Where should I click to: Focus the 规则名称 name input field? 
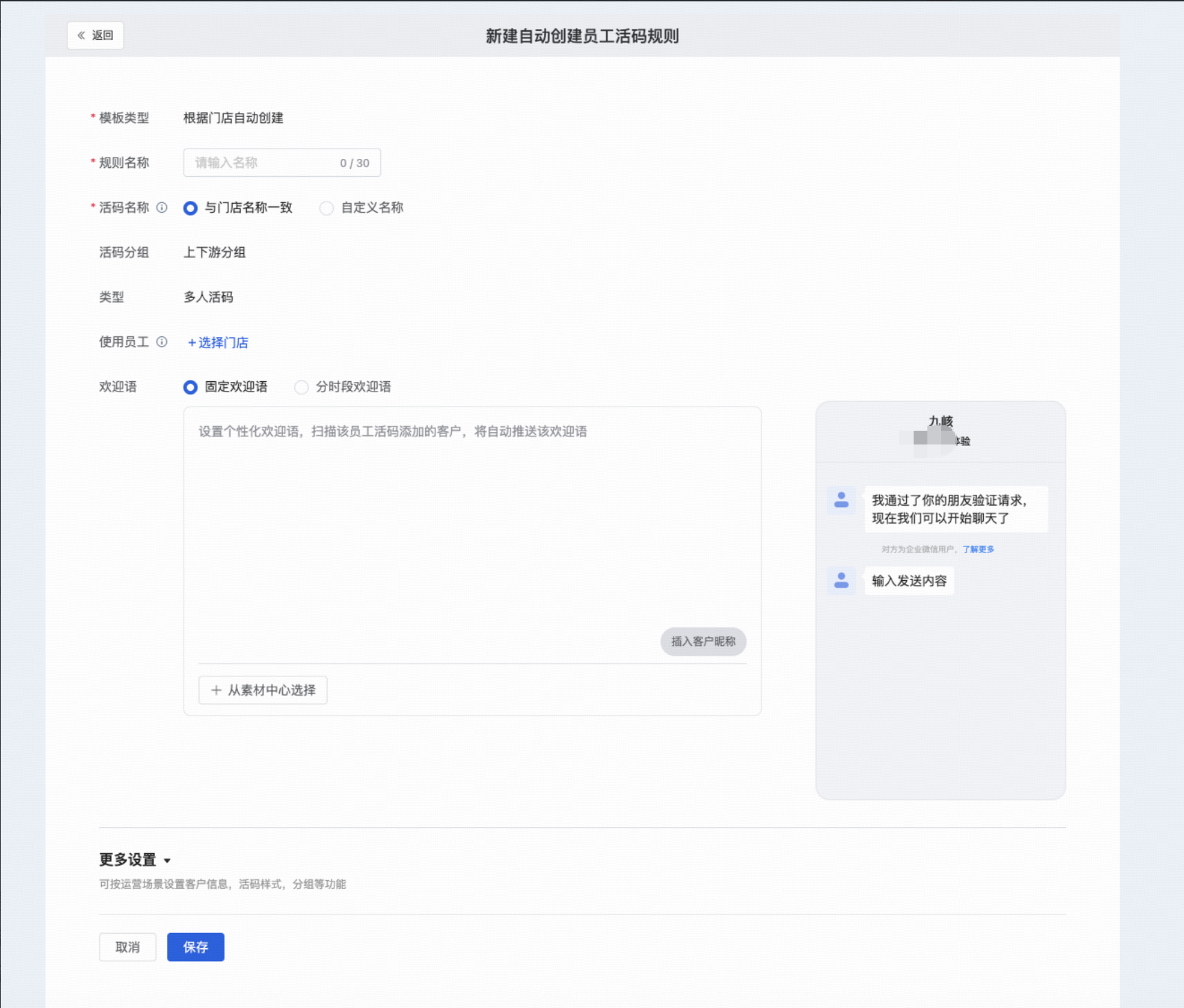pyautogui.click(x=281, y=162)
